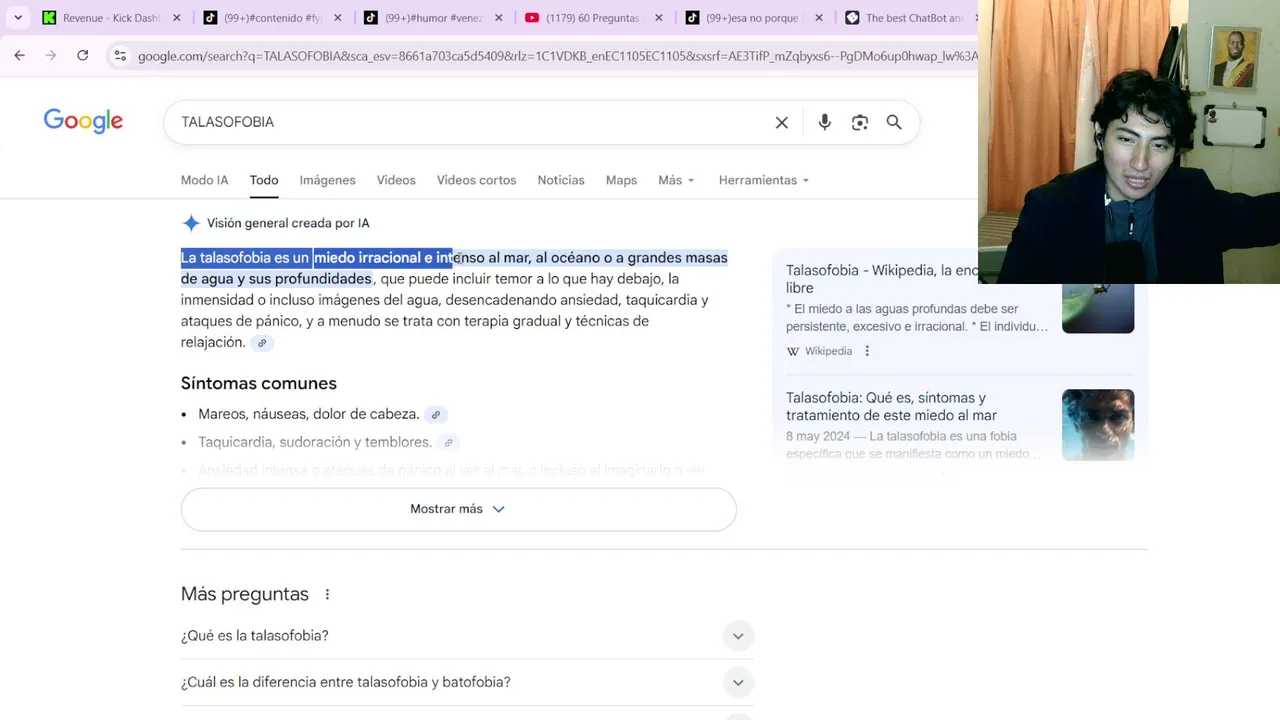Close the TikTok #humor tab
The height and width of the screenshot is (720, 1280).
(499, 18)
